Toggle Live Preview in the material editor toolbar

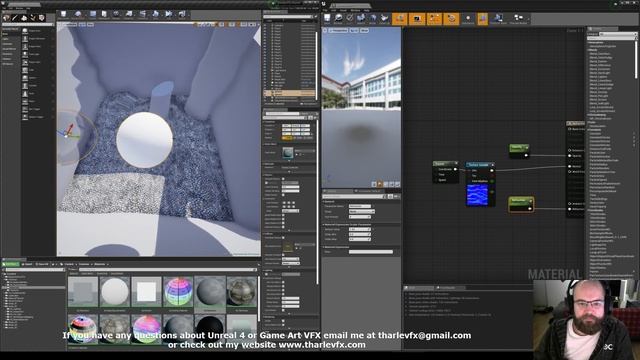point(417,19)
